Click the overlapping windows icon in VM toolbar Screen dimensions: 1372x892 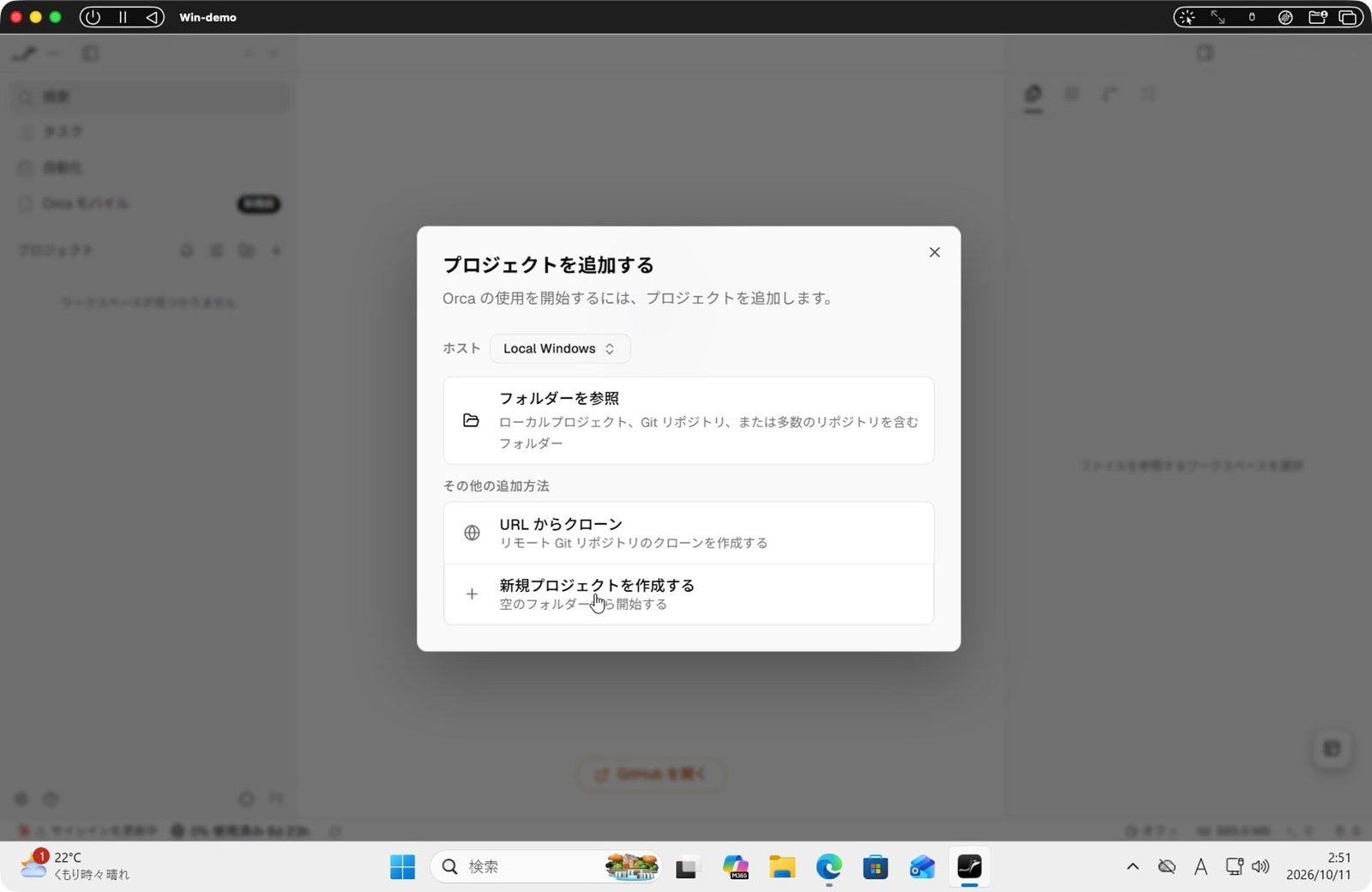(1348, 17)
